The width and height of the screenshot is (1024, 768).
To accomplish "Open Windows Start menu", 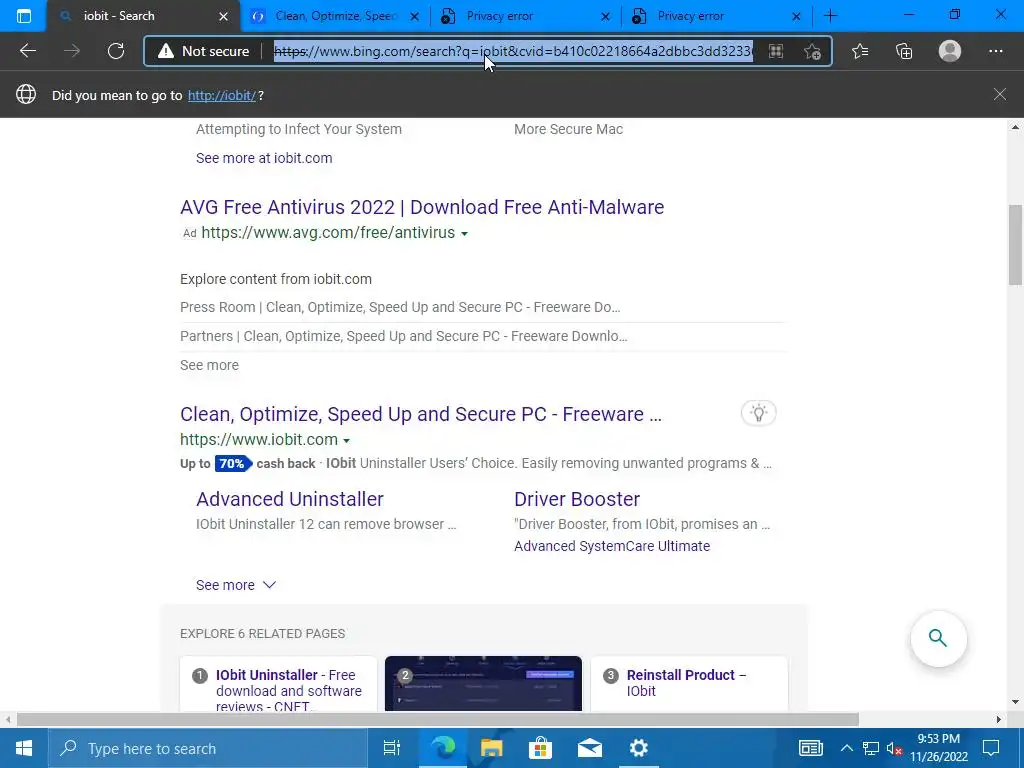I will coord(24,748).
